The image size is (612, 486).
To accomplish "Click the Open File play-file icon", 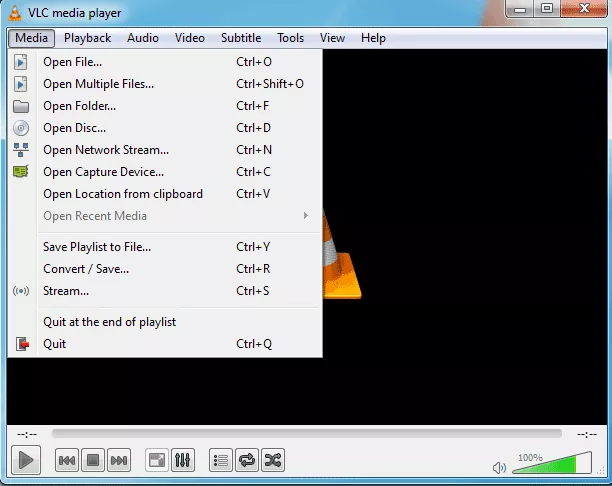I will click(21, 62).
